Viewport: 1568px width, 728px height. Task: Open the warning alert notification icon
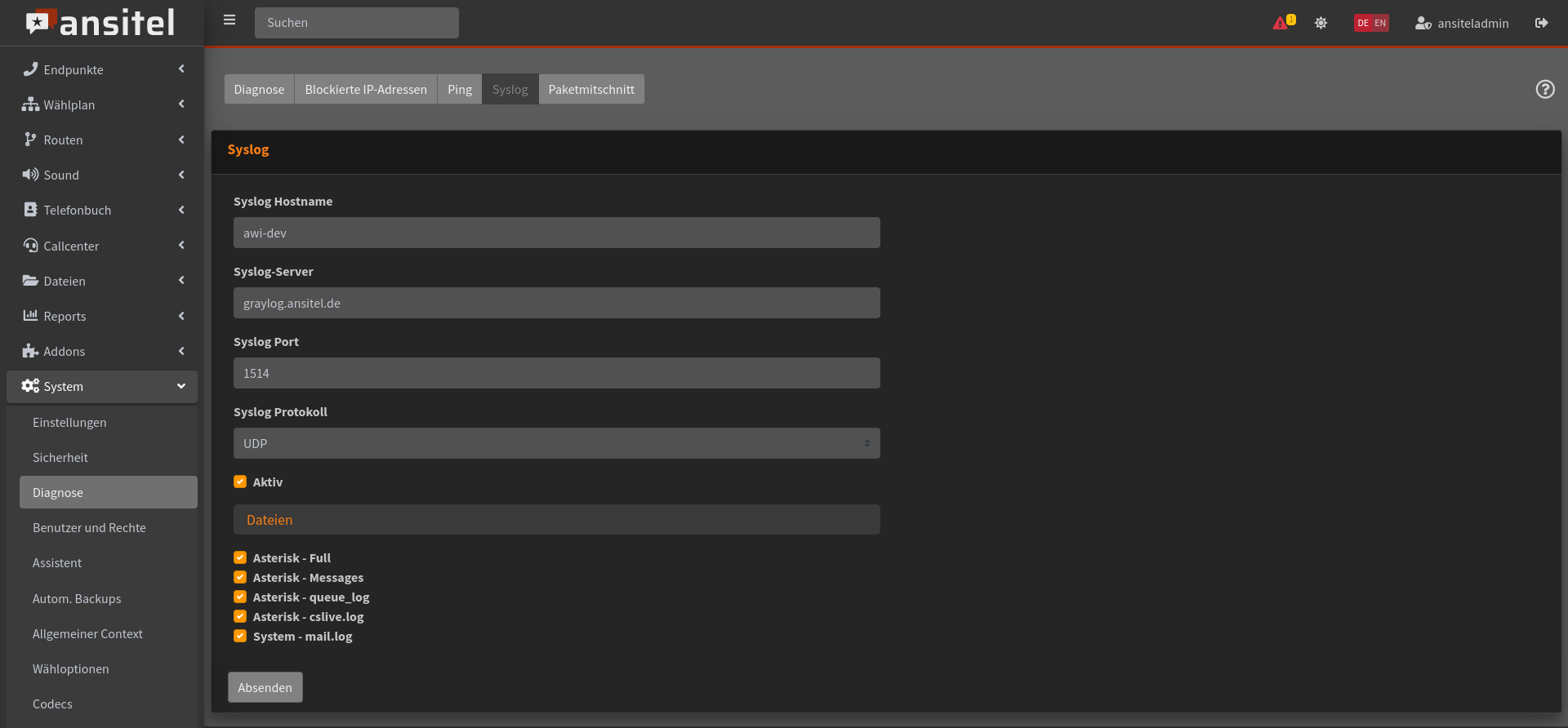(1281, 23)
